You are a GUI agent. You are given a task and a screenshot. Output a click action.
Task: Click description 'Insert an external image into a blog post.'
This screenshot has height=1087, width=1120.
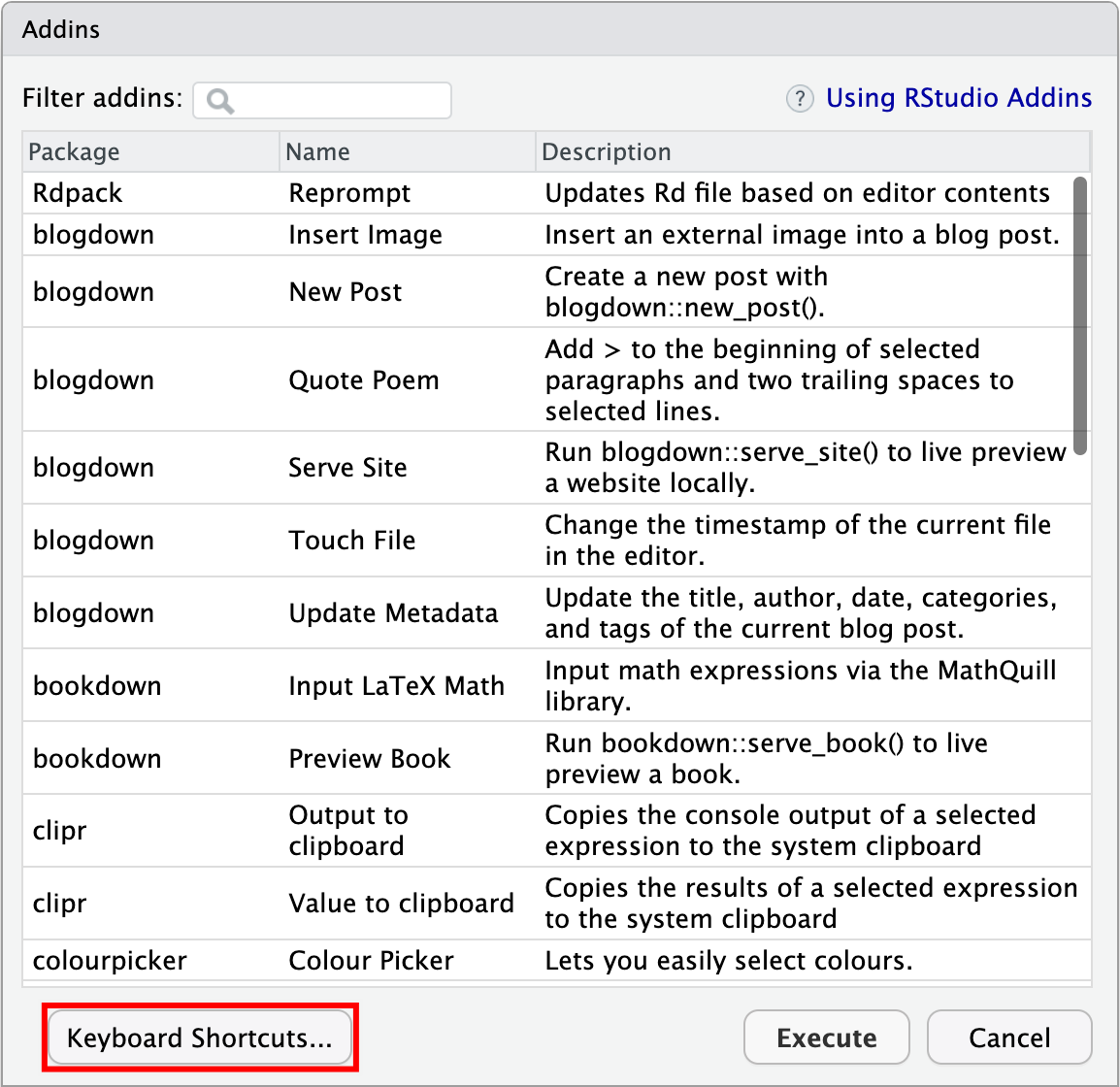802,234
